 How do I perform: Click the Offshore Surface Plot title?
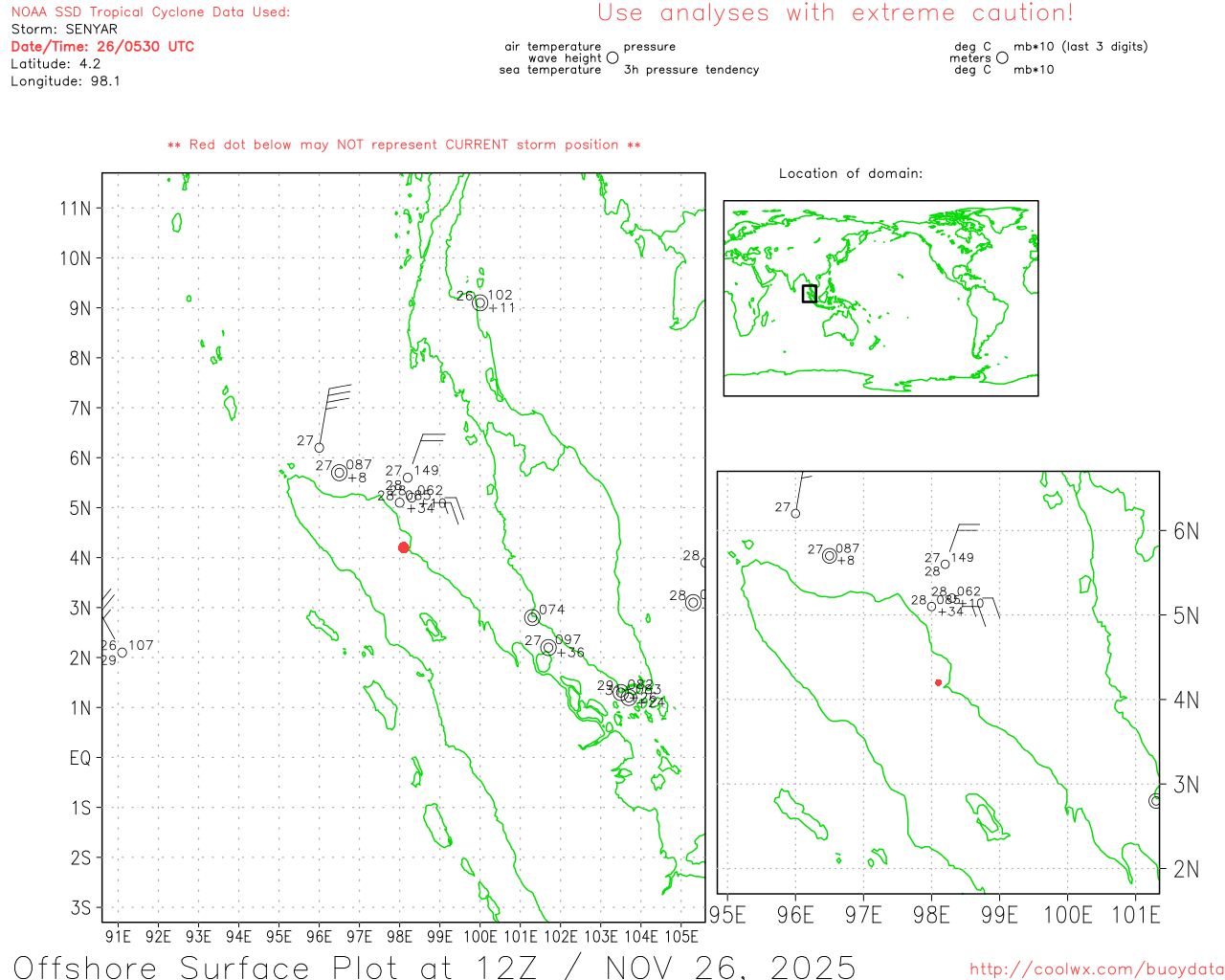point(434,966)
